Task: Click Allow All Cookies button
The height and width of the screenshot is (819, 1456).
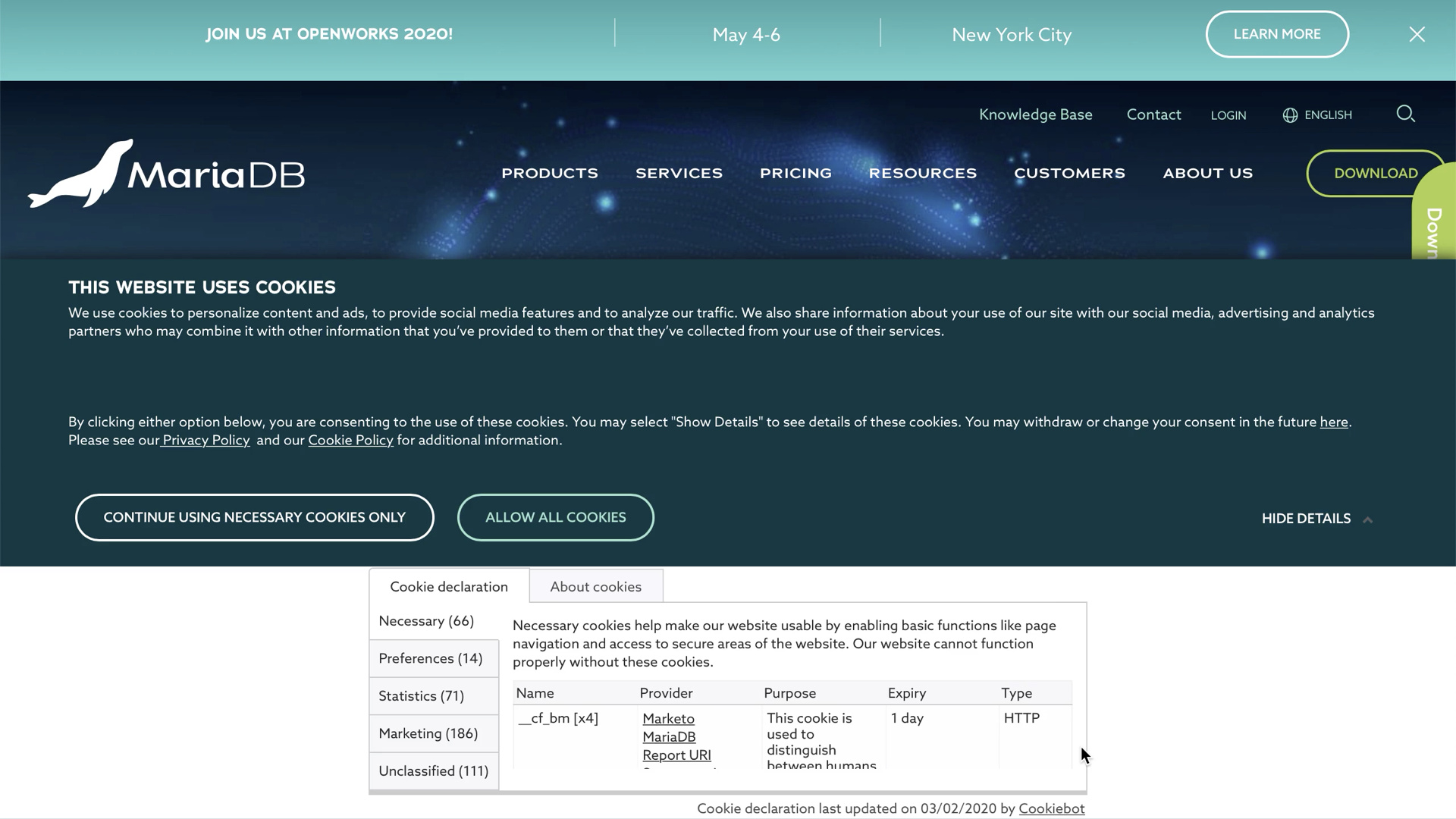Action: 556,517
